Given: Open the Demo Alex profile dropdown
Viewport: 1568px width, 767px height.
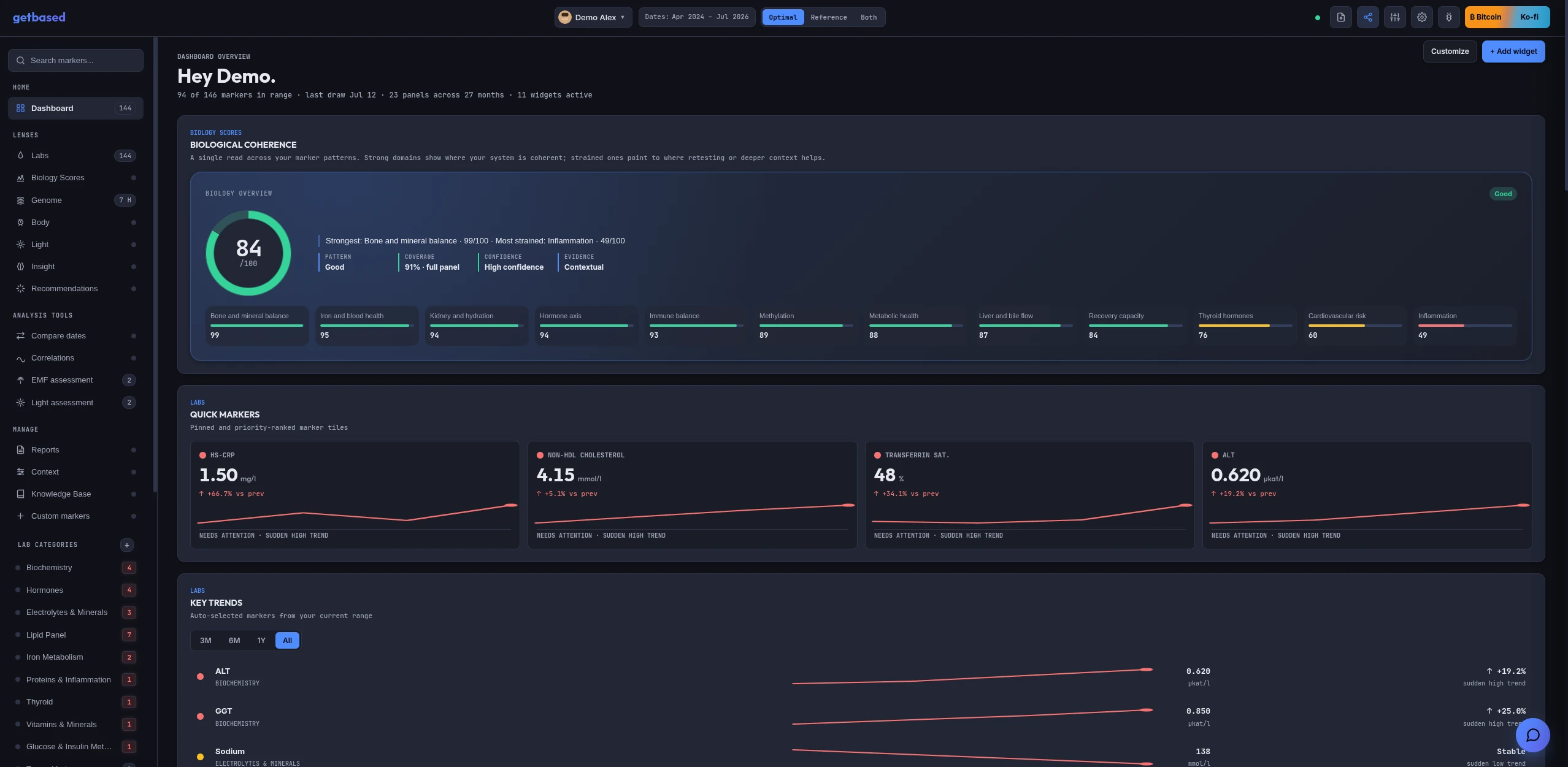Looking at the screenshot, I should pyautogui.click(x=593, y=17).
